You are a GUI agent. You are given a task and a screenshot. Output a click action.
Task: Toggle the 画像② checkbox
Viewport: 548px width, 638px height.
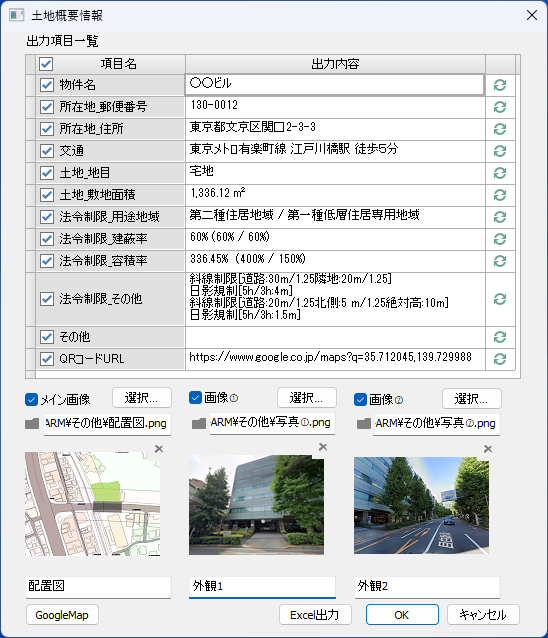click(x=360, y=400)
